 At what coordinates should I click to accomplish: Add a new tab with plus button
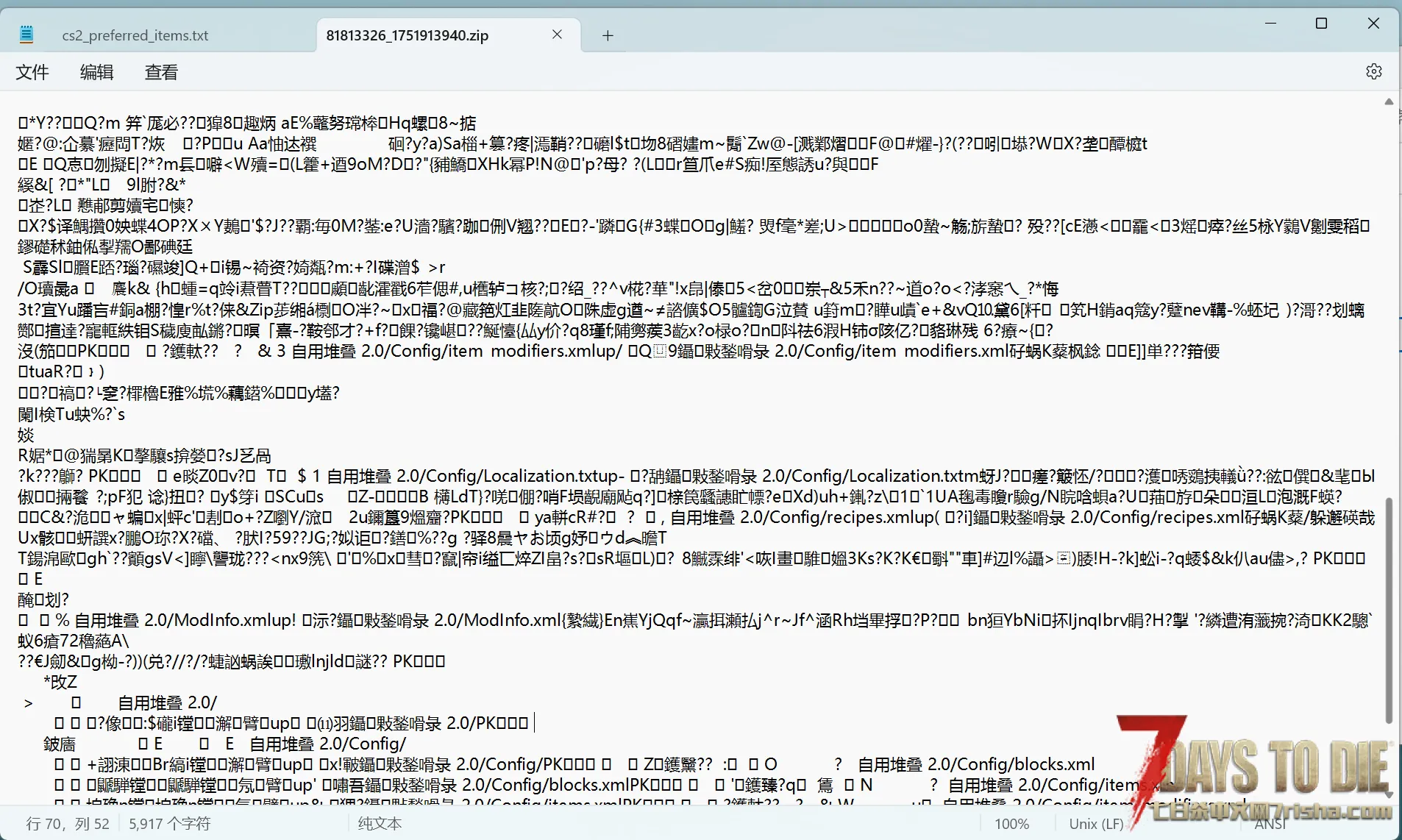click(608, 35)
